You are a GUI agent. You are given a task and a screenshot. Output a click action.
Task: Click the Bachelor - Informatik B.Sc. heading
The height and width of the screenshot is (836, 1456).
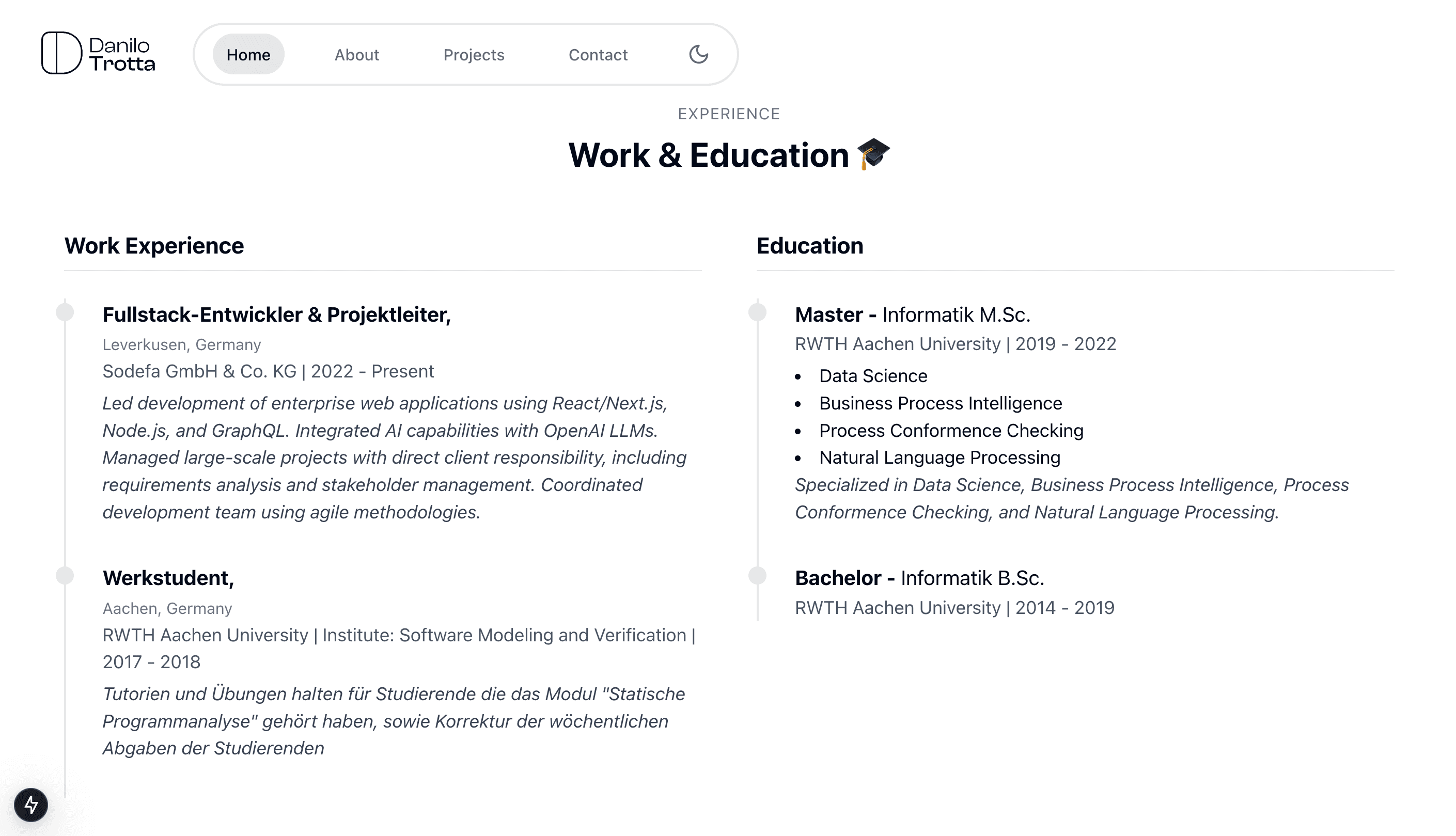[919, 578]
